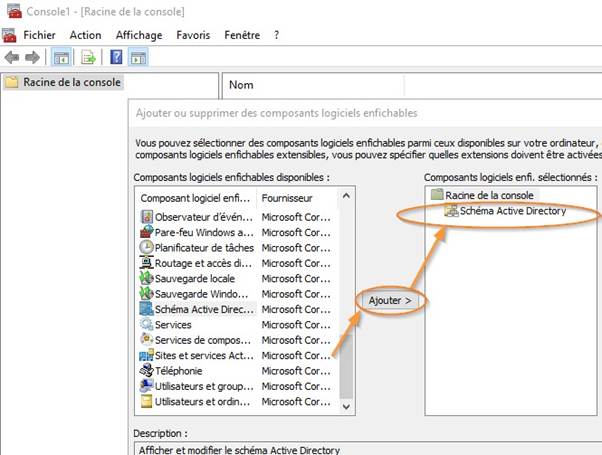The height and width of the screenshot is (455, 602).
Task: Click the selected Schéma Active Directory icon
Action: point(452,210)
